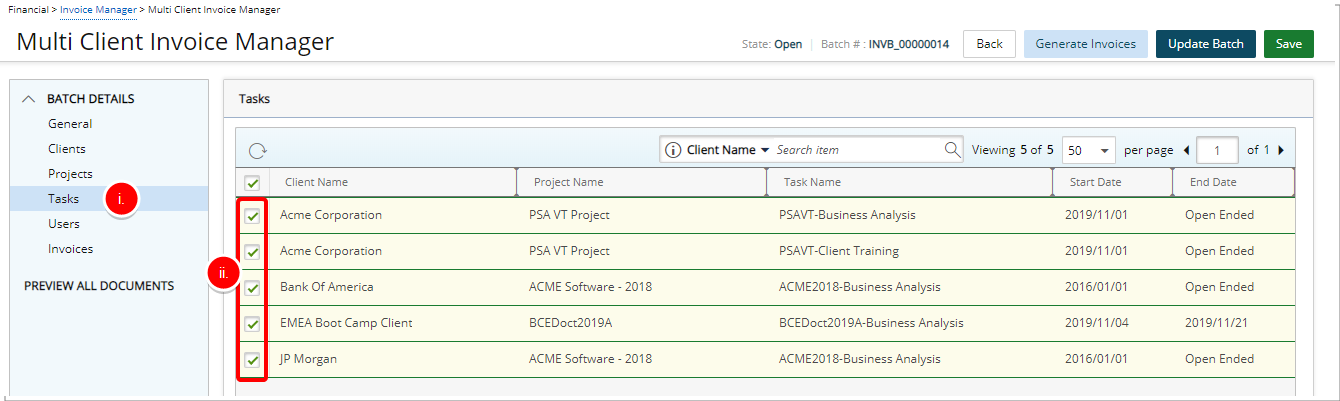Uncheck the JP Morgan row checkbox
Viewport: 1340px width, 401px height.
click(x=253, y=360)
